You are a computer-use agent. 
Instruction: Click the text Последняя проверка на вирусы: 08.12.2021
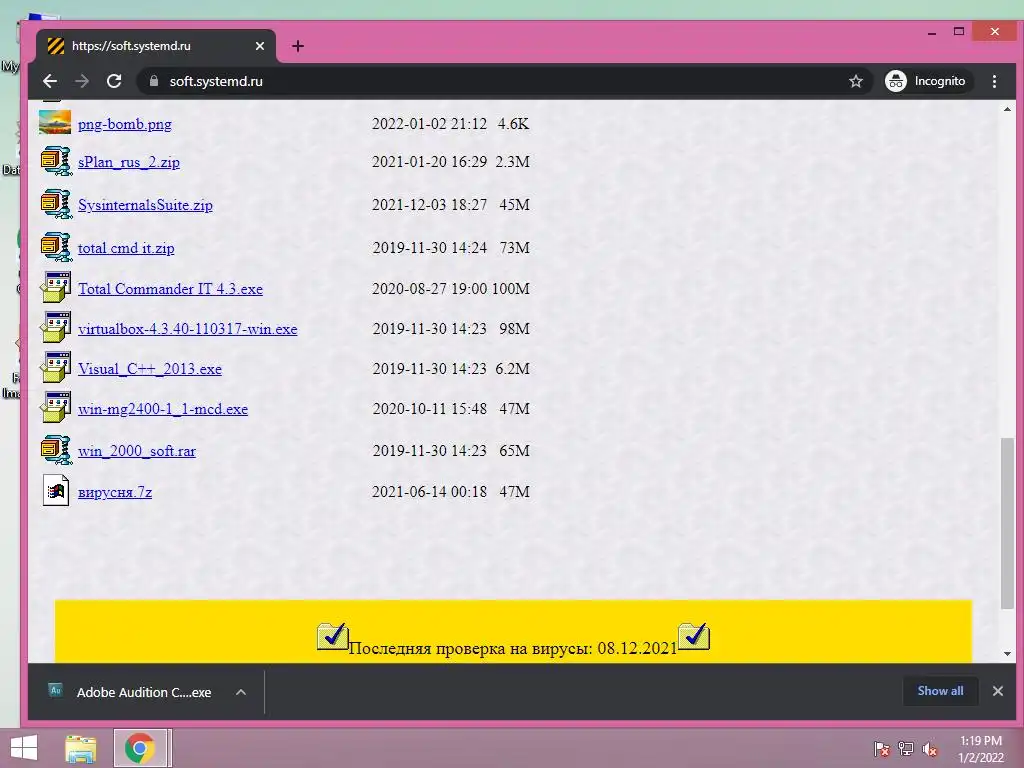513,648
